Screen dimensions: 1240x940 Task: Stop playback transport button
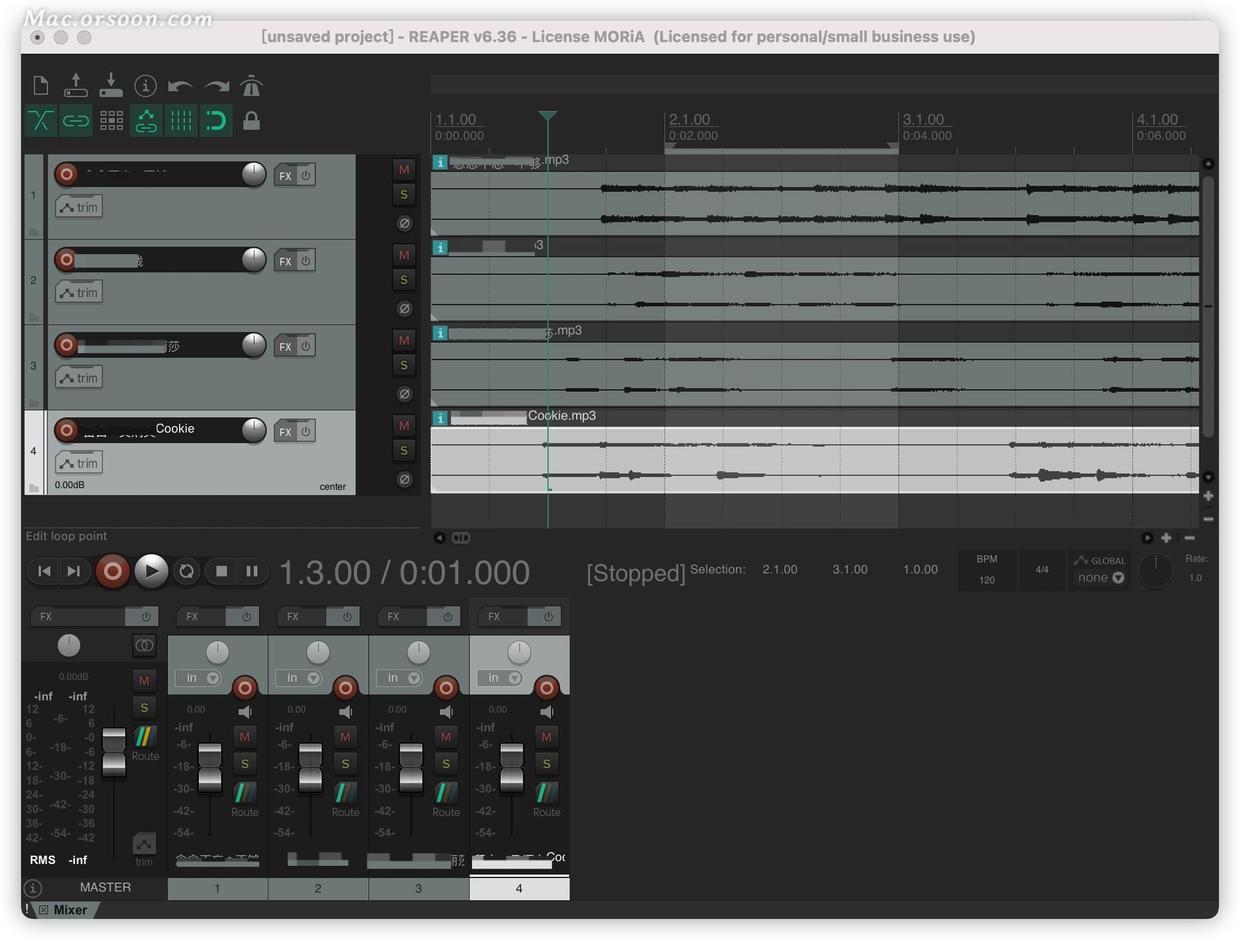pyautogui.click(x=222, y=571)
